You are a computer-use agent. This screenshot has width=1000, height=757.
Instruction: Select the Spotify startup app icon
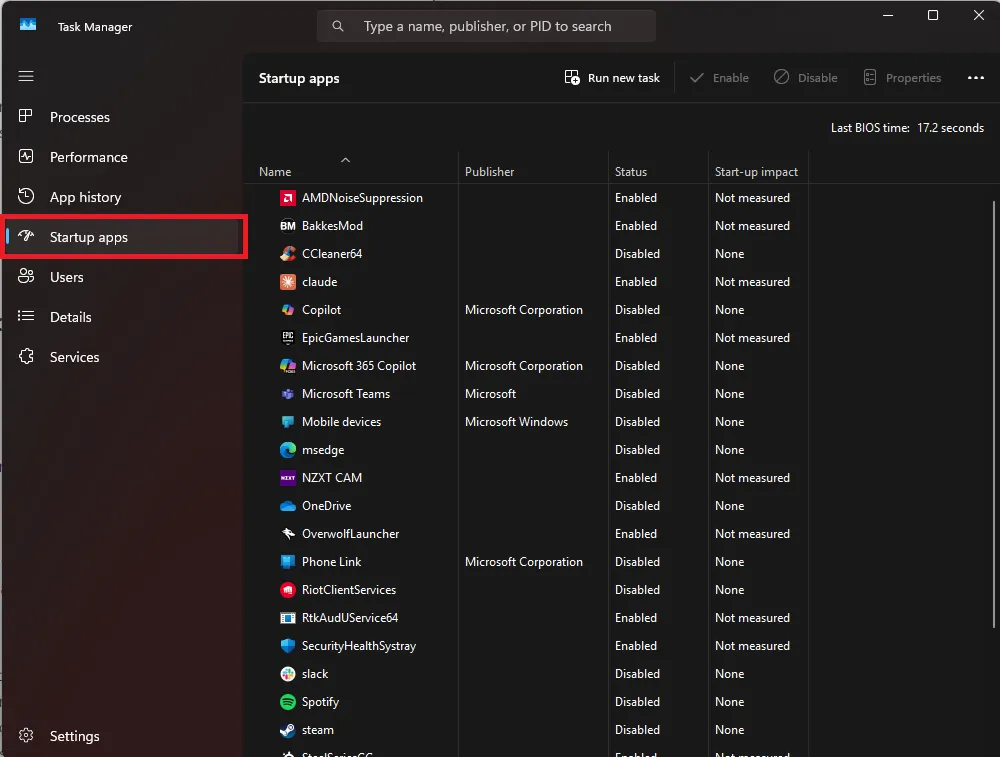pyautogui.click(x=287, y=702)
